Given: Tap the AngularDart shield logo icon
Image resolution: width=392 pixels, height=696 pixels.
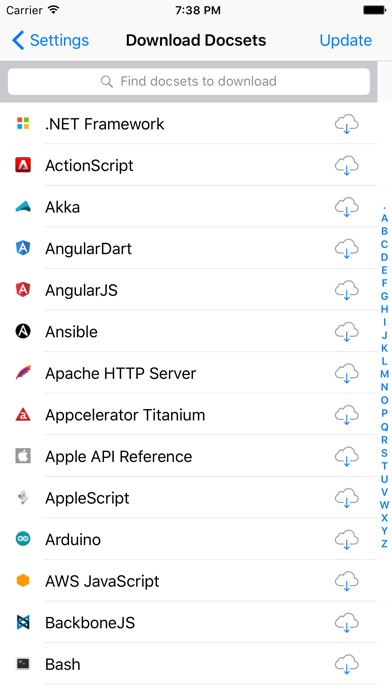Looking at the screenshot, I should 23,248.
